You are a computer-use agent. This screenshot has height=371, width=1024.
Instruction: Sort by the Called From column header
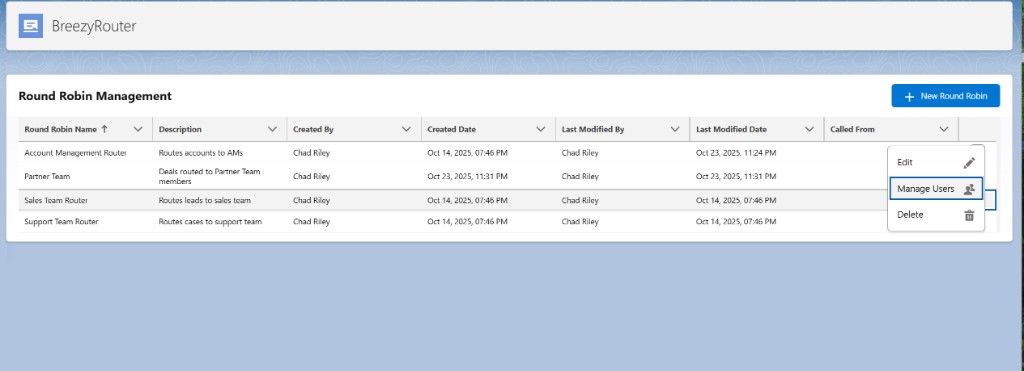(852, 129)
